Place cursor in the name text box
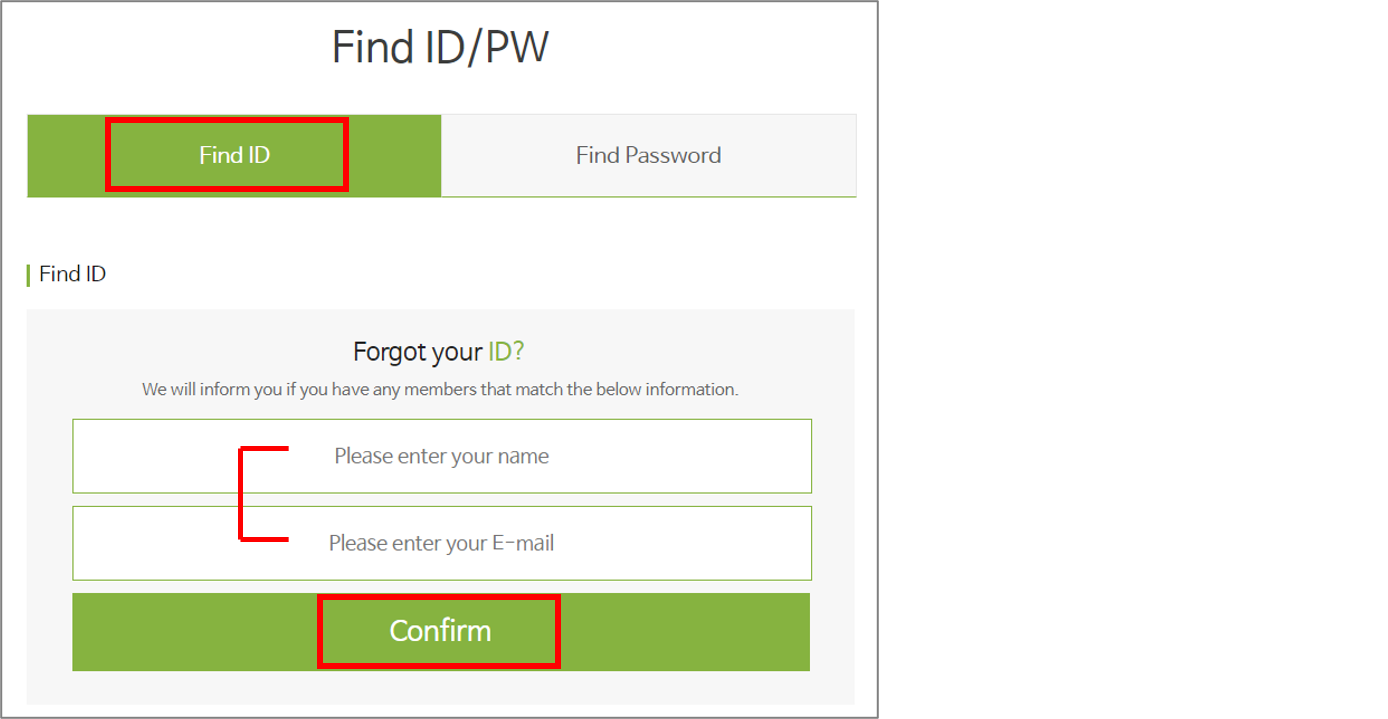Viewport: 1388px width, 719px height. point(441,456)
